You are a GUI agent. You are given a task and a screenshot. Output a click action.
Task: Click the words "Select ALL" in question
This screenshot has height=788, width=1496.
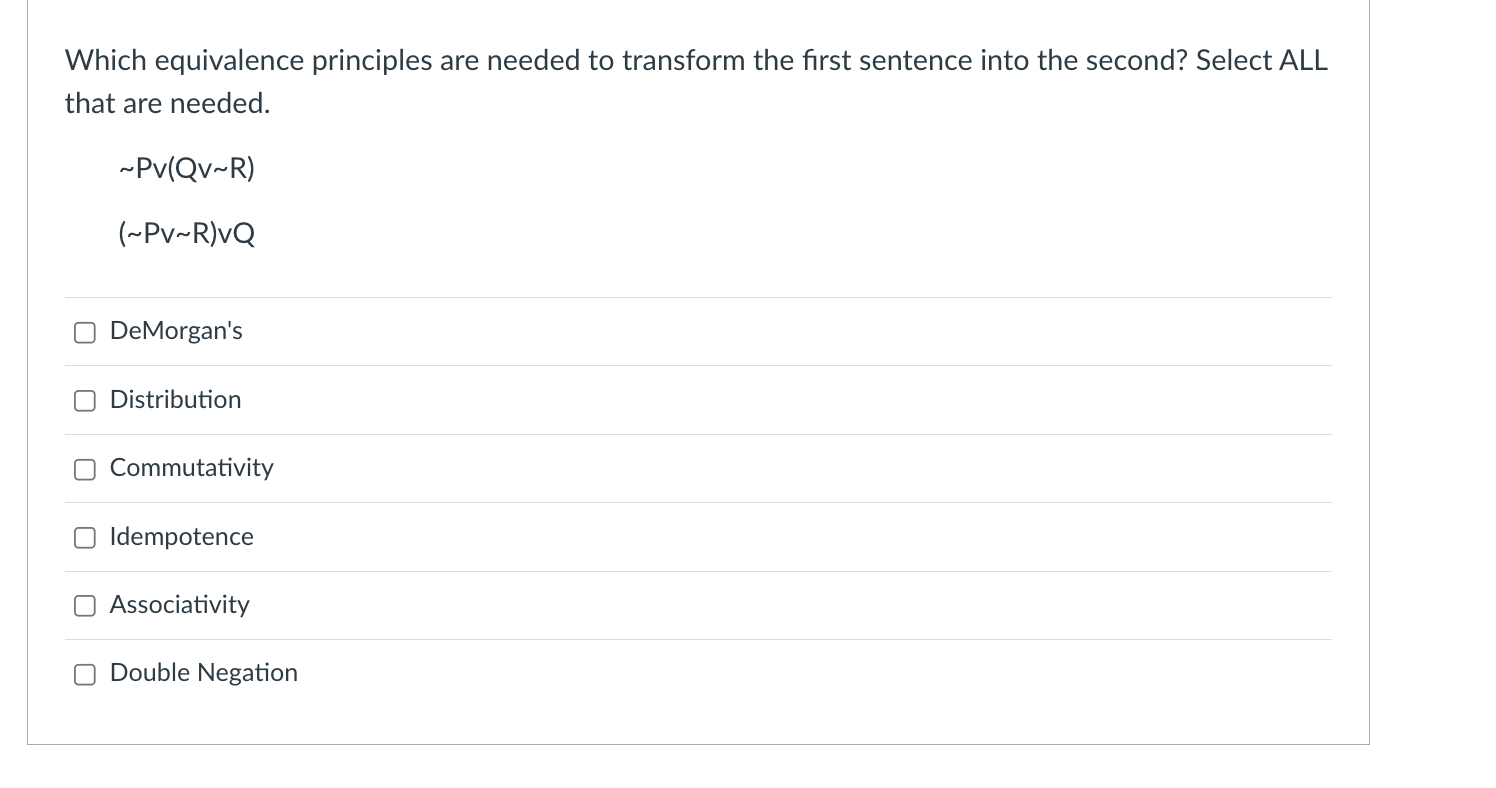(x=1262, y=60)
